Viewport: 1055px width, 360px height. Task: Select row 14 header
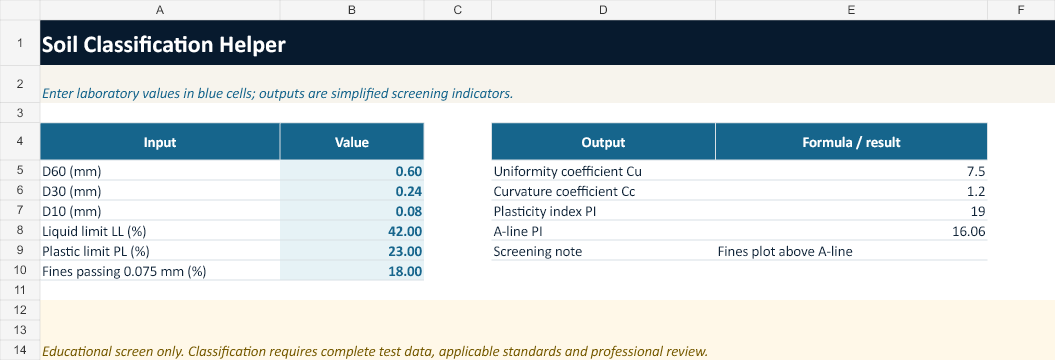(x=20, y=350)
